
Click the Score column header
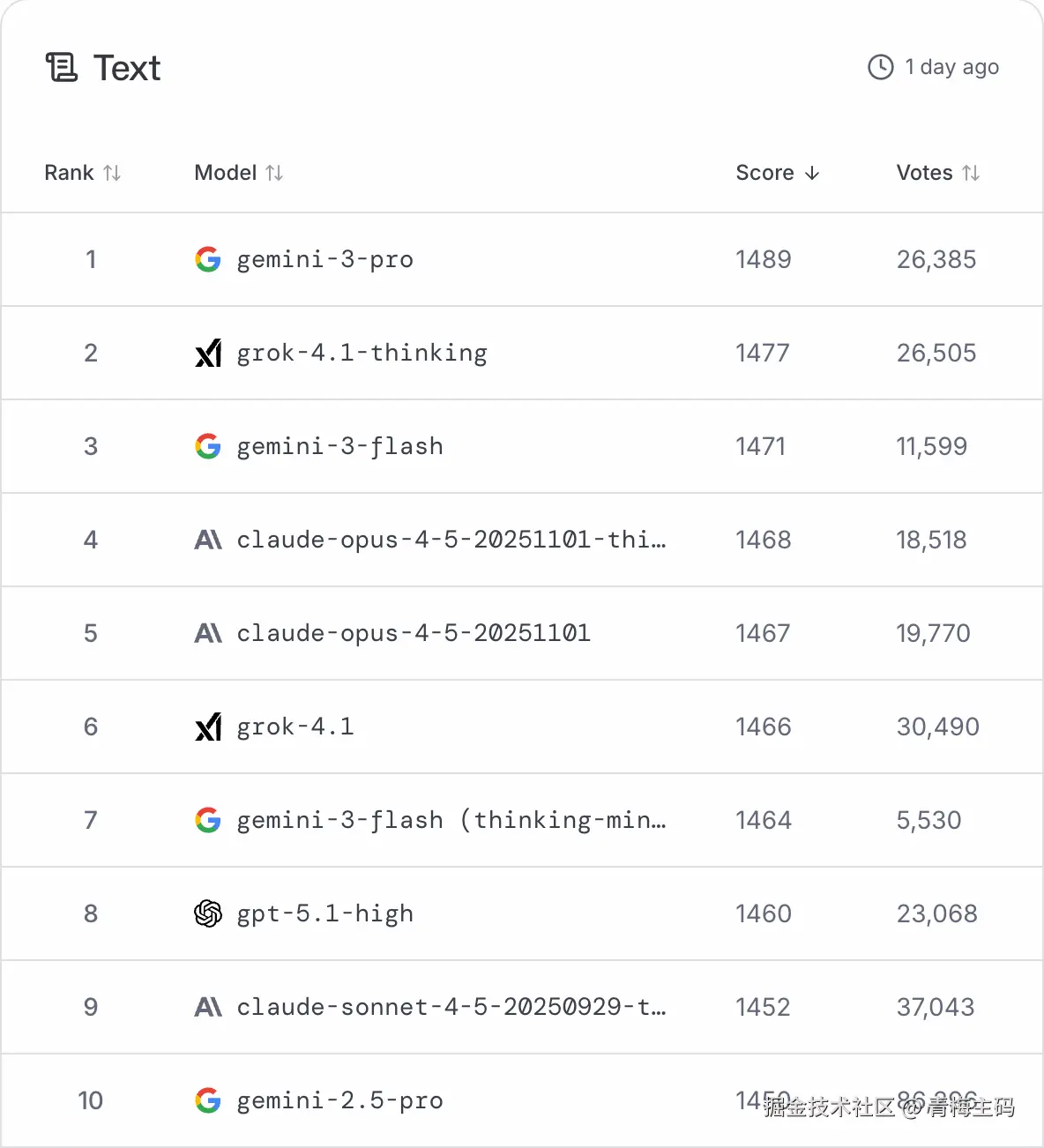tap(764, 173)
